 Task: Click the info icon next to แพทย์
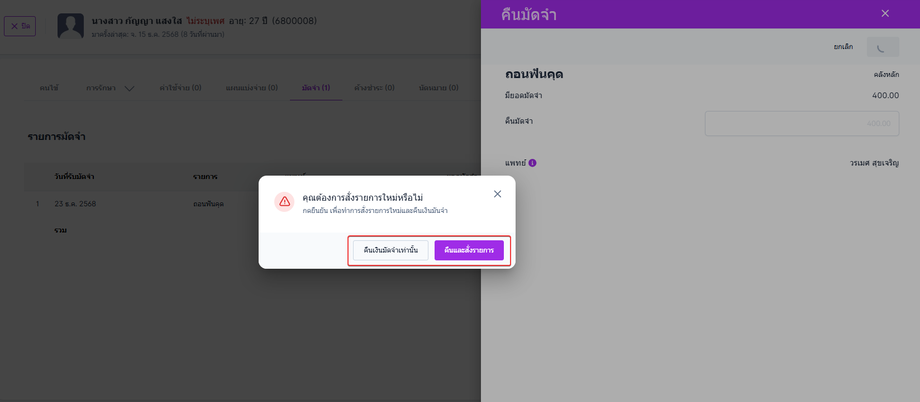532,163
